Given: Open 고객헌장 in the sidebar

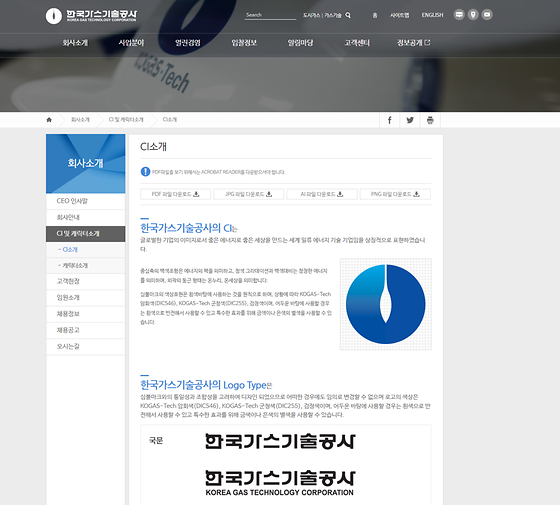Looking at the screenshot, I should point(86,281).
